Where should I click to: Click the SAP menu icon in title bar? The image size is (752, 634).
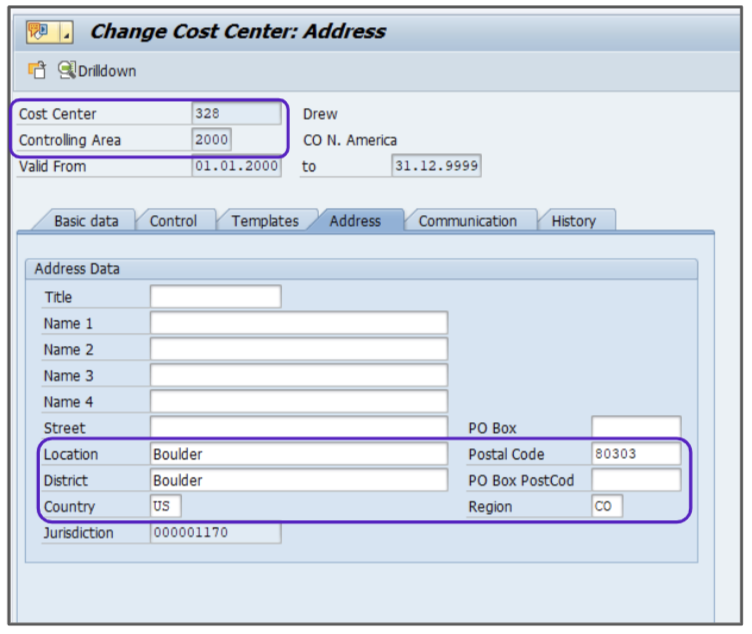pos(38,32)
